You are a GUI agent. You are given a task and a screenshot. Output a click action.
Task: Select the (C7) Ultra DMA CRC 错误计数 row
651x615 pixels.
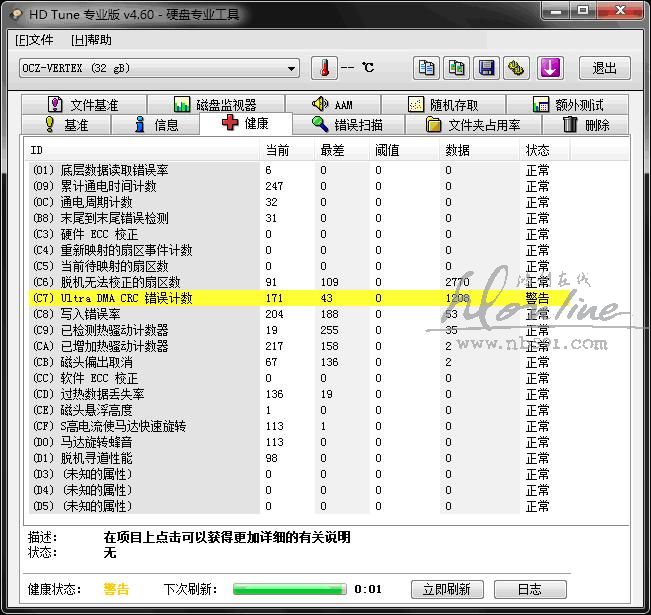click(x=299, y=298)
